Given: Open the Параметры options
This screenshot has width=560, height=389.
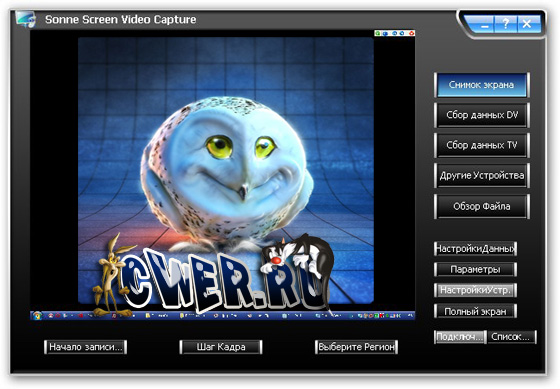Looking at the screenshot, I should pyautogui.click(x=475, y=269).
